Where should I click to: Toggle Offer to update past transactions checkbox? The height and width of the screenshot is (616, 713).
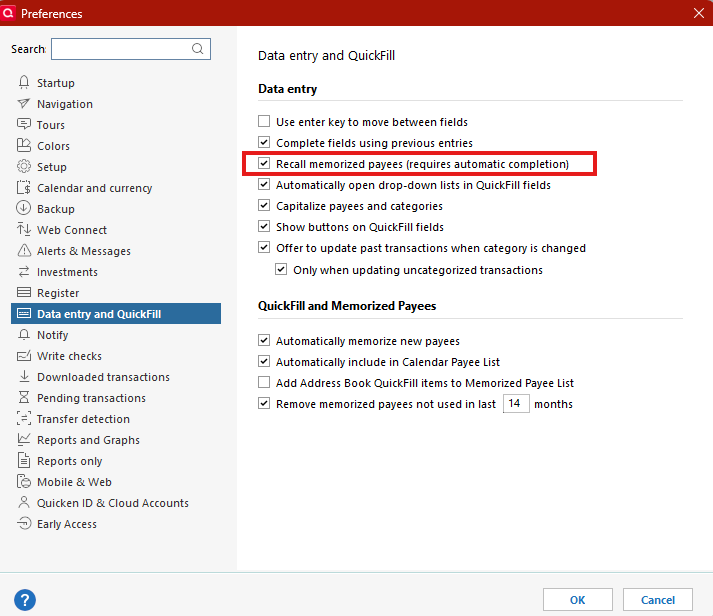pos(264,247)
